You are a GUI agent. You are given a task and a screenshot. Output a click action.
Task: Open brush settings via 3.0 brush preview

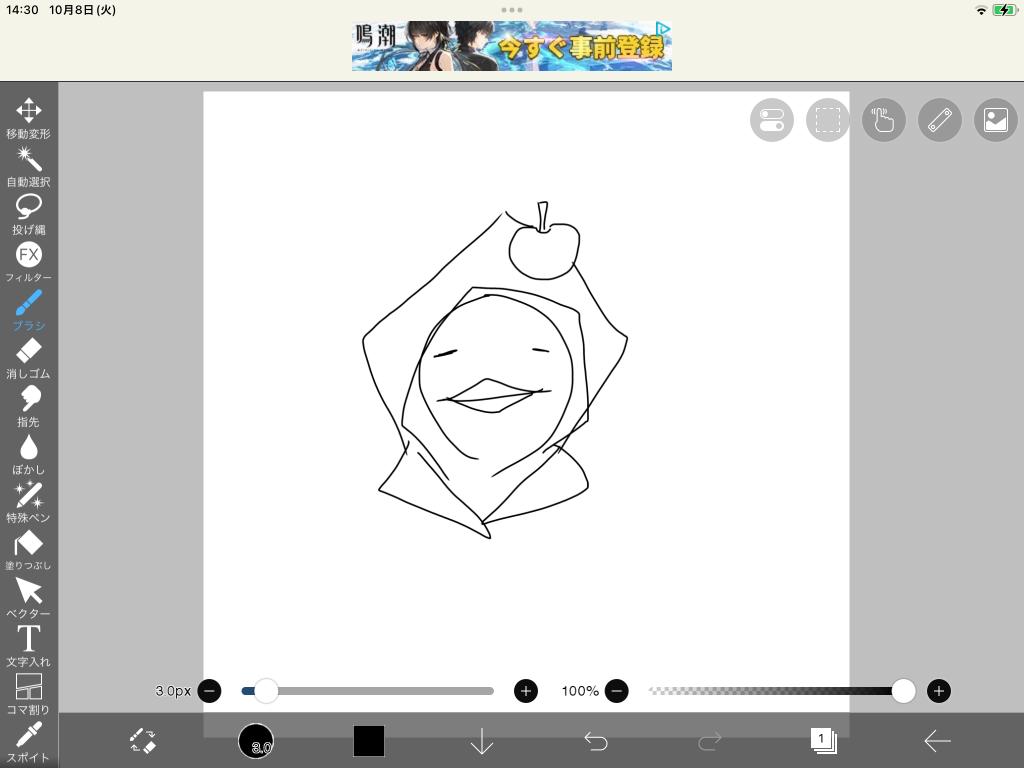click(x=256, y=741)
